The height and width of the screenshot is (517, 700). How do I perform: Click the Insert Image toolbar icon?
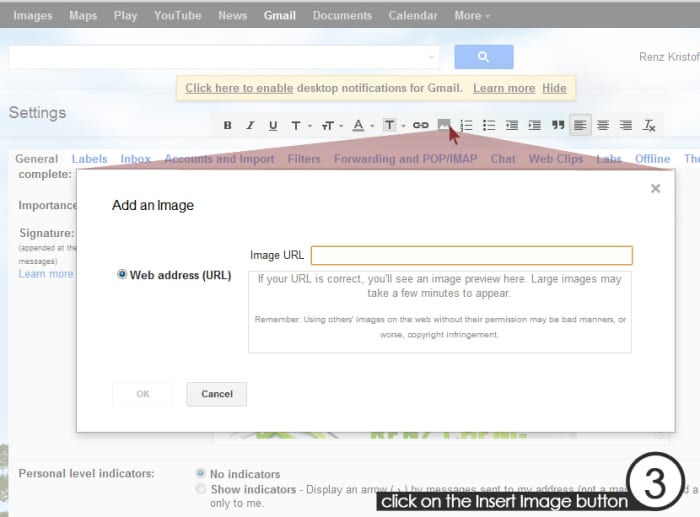[443, 125]
